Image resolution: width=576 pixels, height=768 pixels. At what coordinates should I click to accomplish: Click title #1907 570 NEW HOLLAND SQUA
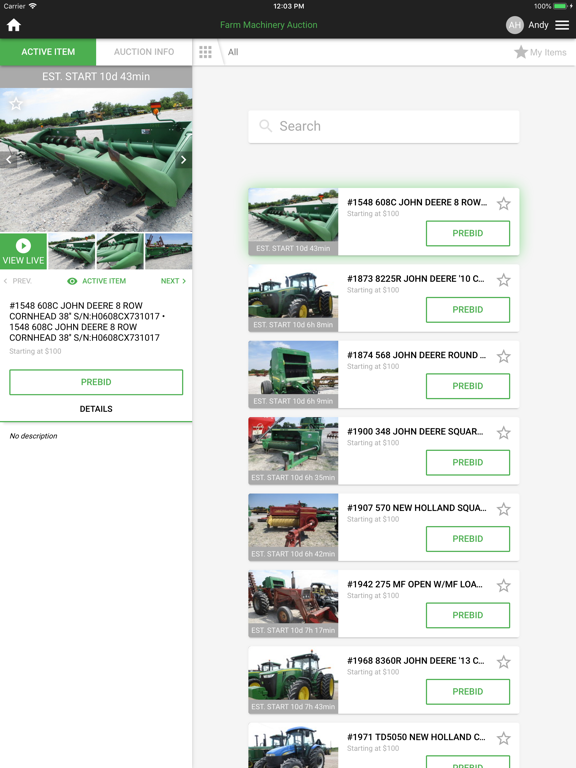click(417, 508)
